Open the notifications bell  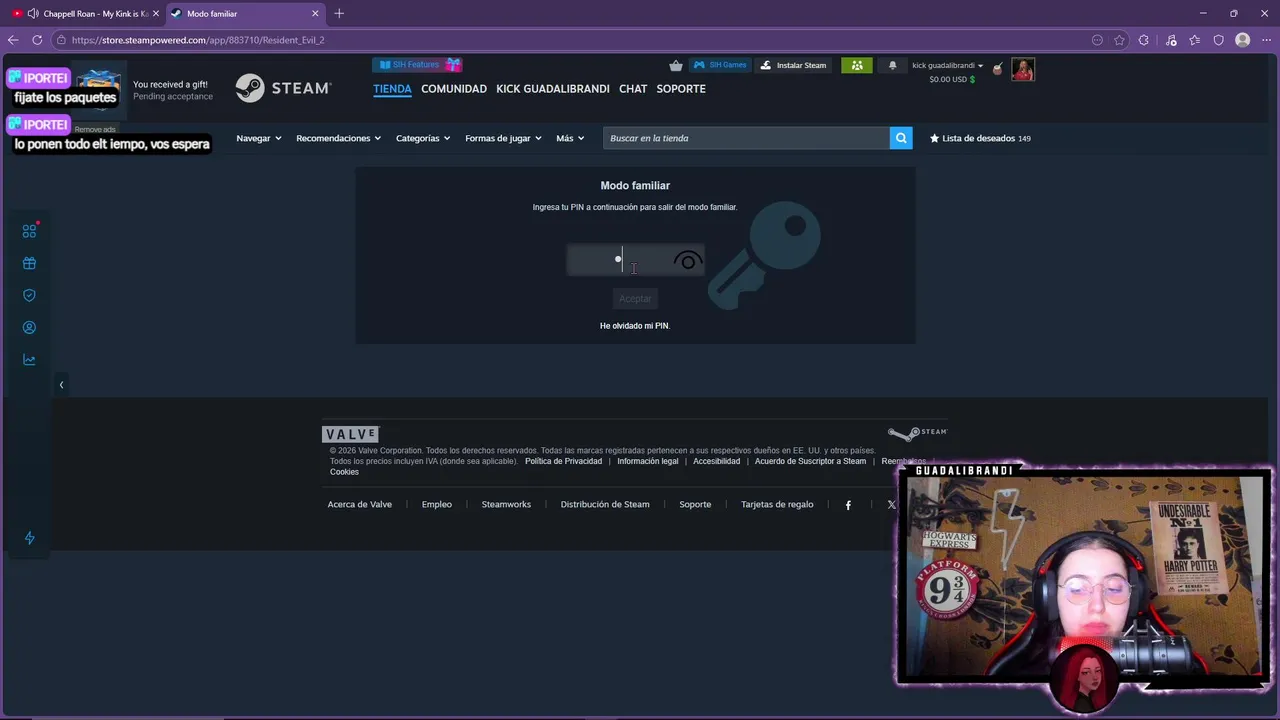pyautogui.click(x=893, y=65)
